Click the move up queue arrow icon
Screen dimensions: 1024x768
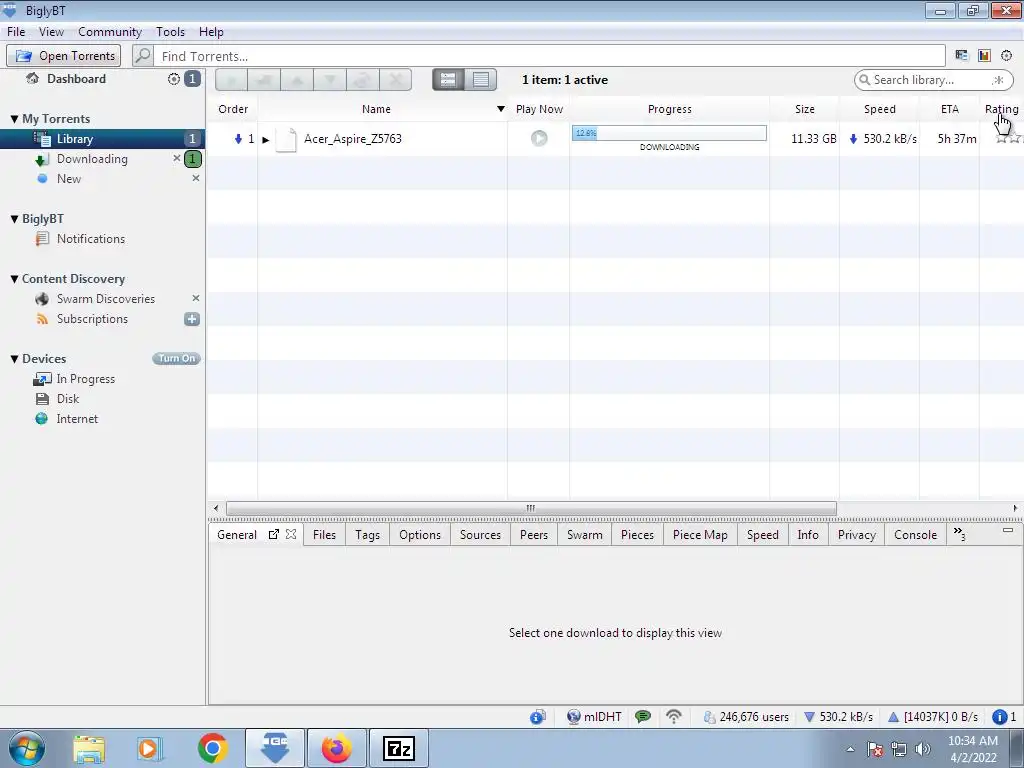297,80
